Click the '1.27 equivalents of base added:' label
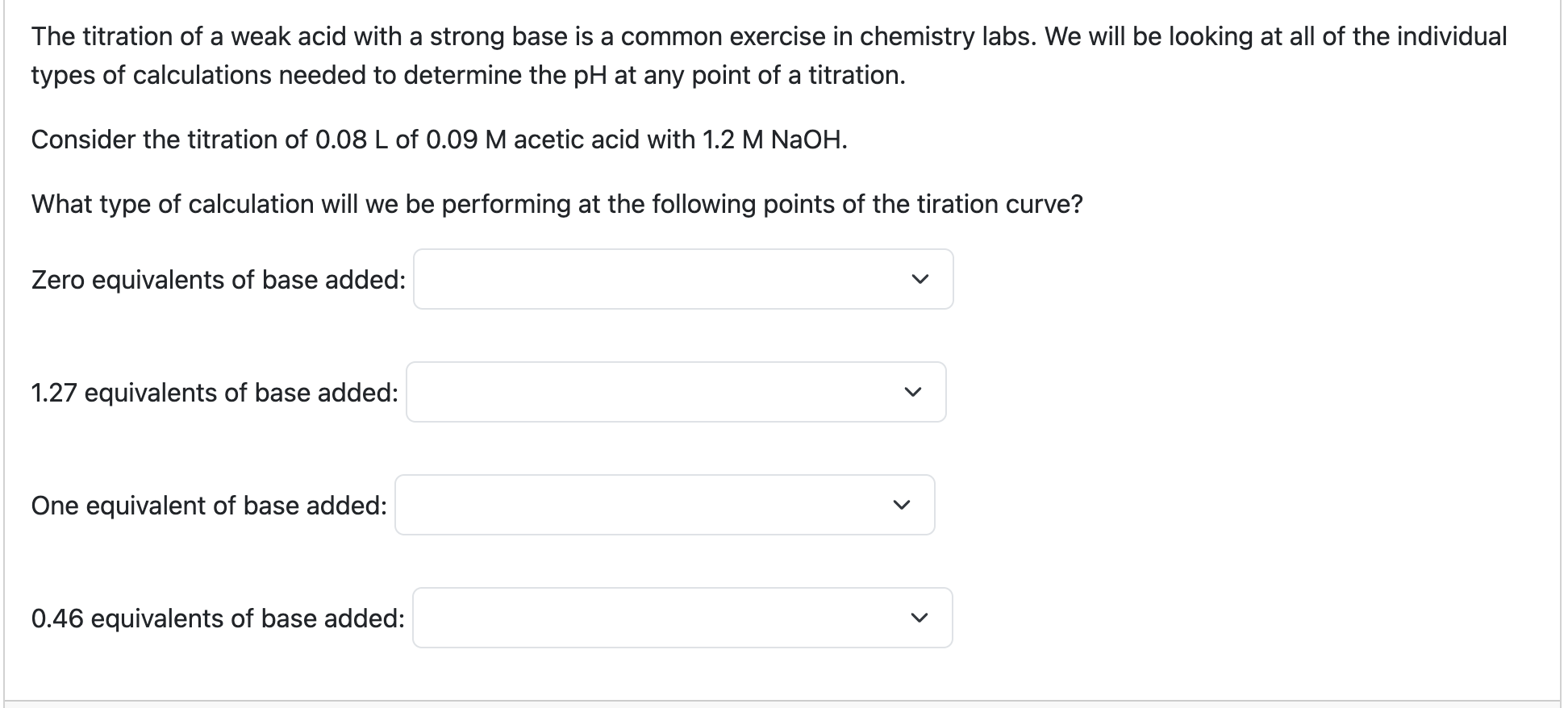Viewport: 1568px width, 708px height. 214,393
